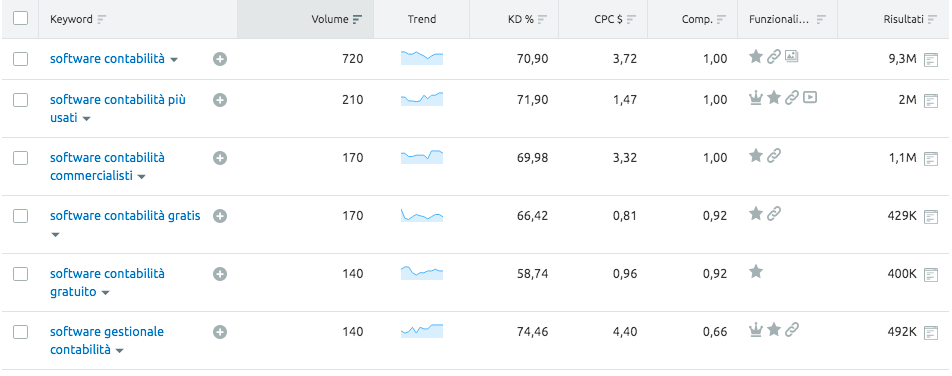This screenshot has height=376, width=952.
Task: Open SERP results icon for 9,3M row
Action: pyautogui.click(x=930, y=60)
